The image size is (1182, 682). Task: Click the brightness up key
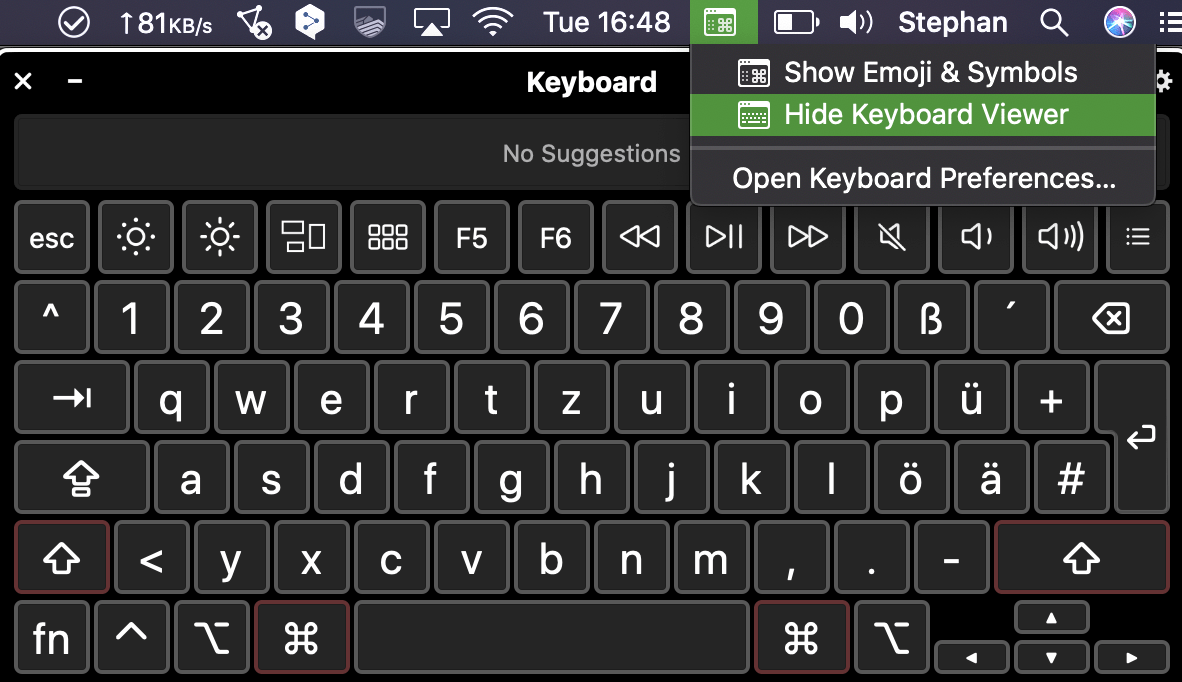click(220, 237)
